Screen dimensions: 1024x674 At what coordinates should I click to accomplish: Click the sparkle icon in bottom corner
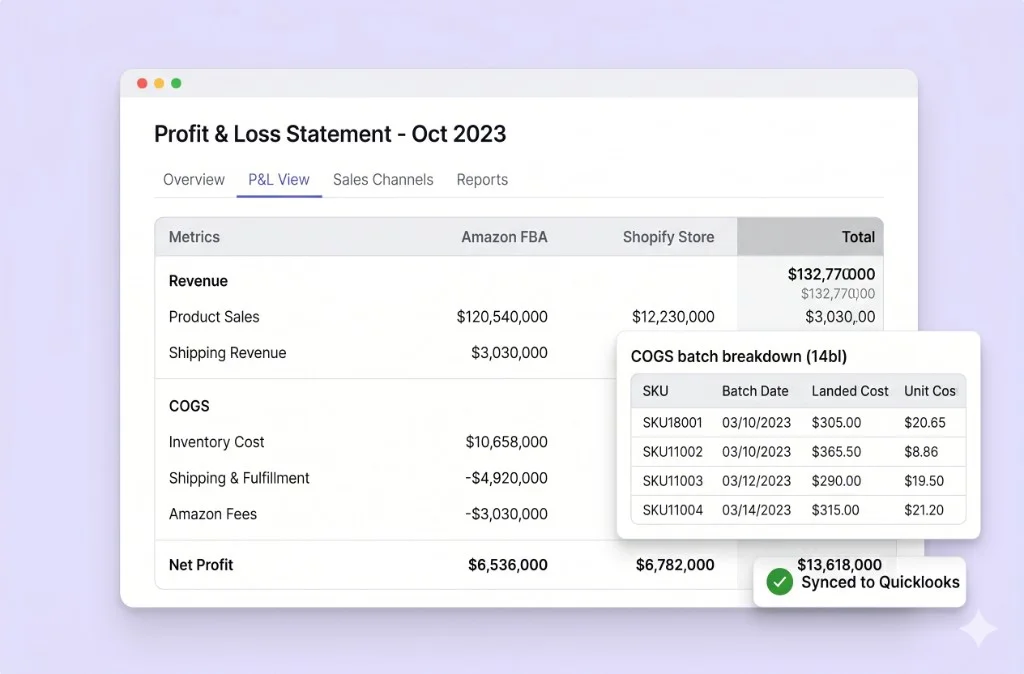(977, 629)
